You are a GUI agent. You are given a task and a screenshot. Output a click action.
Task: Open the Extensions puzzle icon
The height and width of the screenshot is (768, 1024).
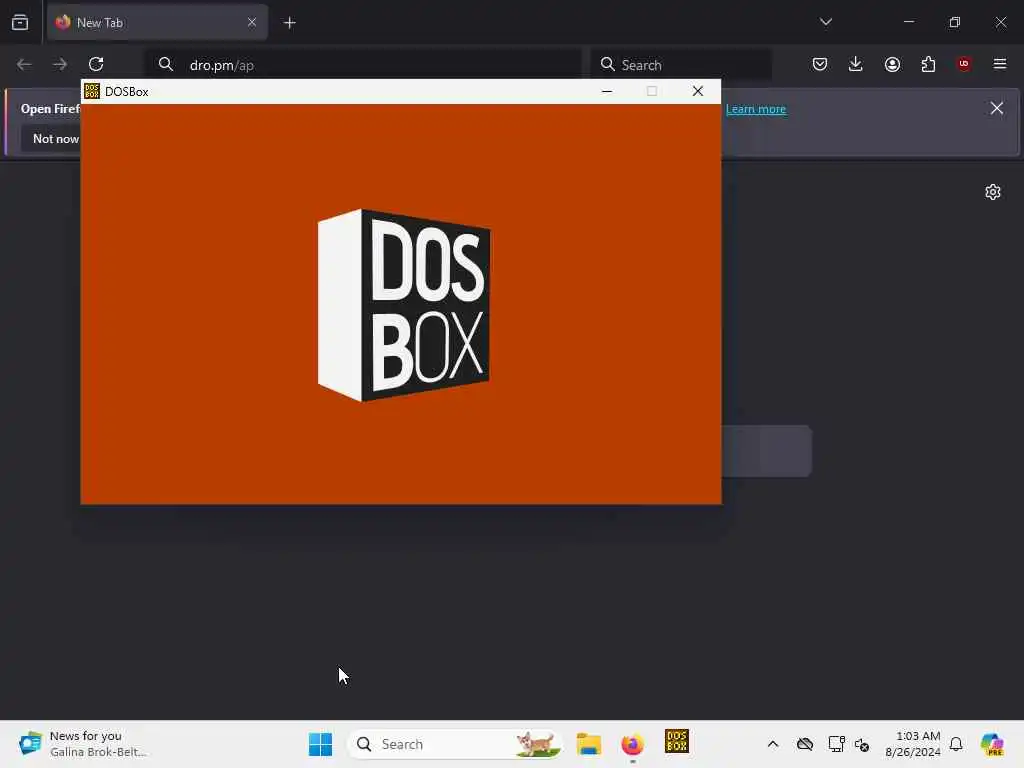tap(928, 64)
